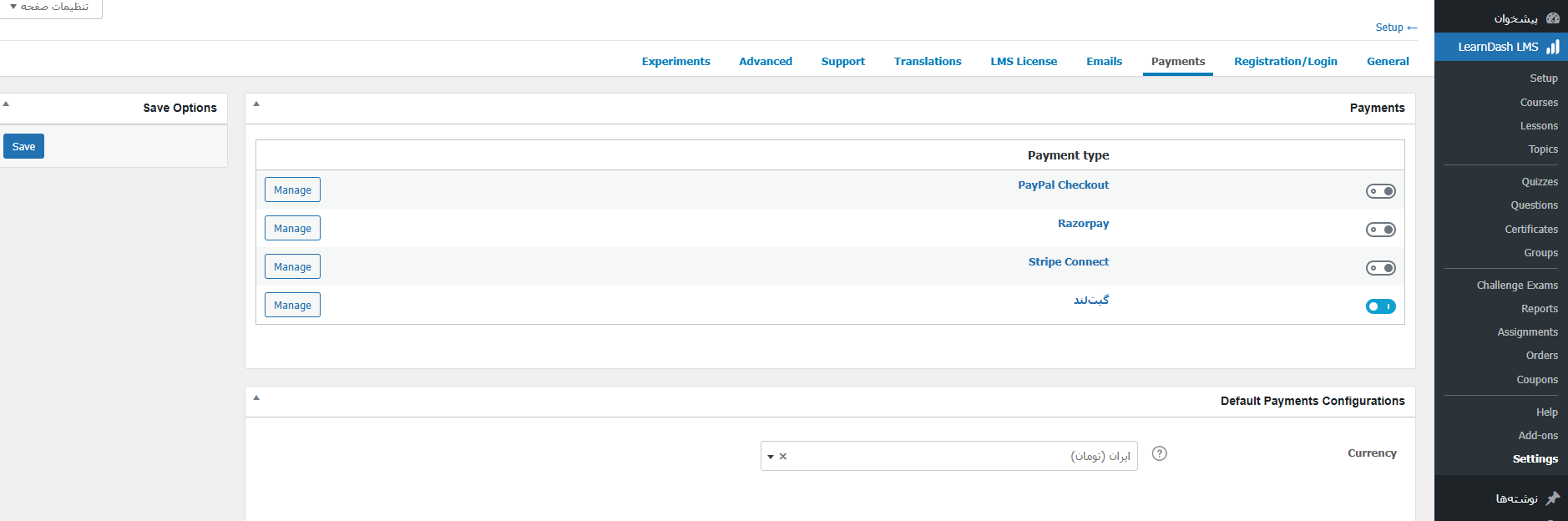Click the Save button
This screenshot has height=521, width=1568.
[23, 147]
